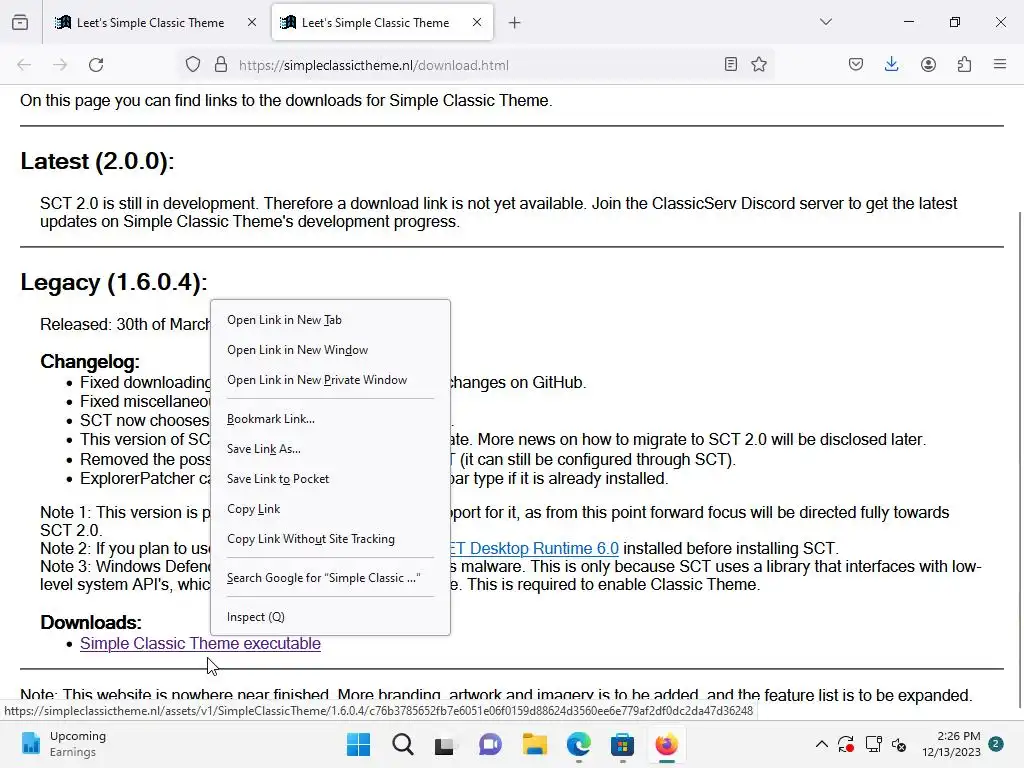Switch to the first Leet's Simple Classic Theme tab

tap(152, 23)
